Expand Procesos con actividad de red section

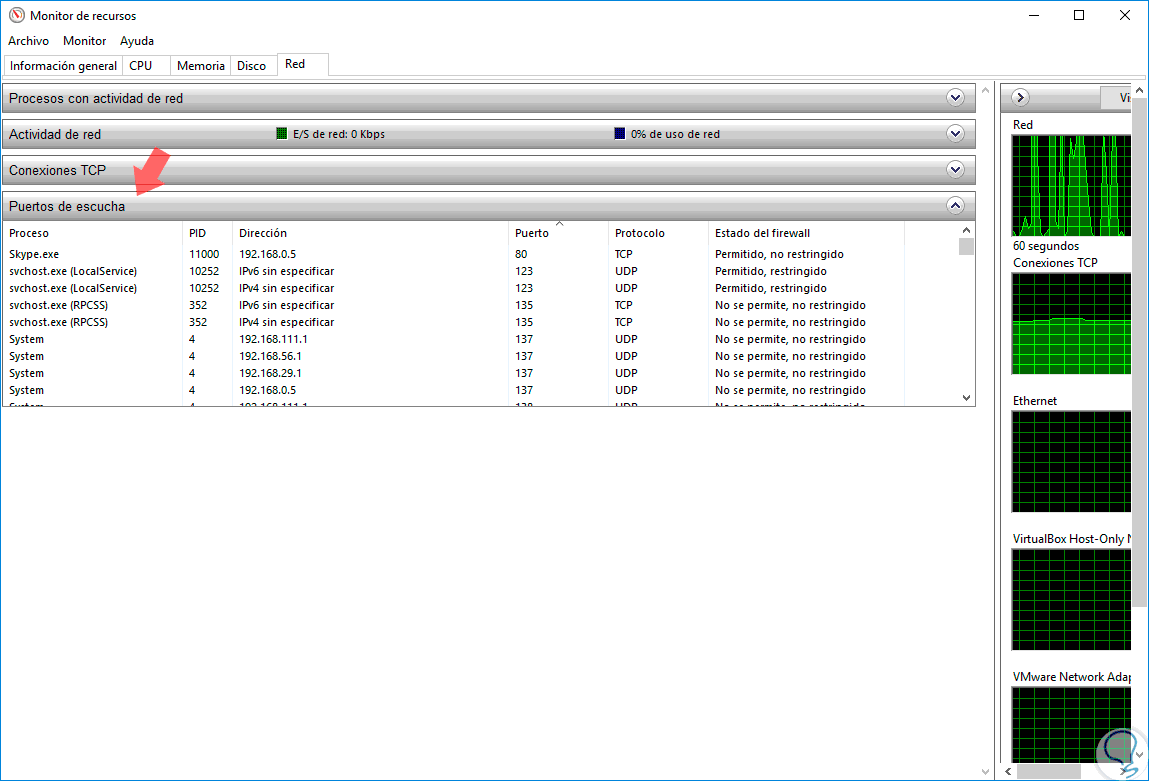(955, 97)
